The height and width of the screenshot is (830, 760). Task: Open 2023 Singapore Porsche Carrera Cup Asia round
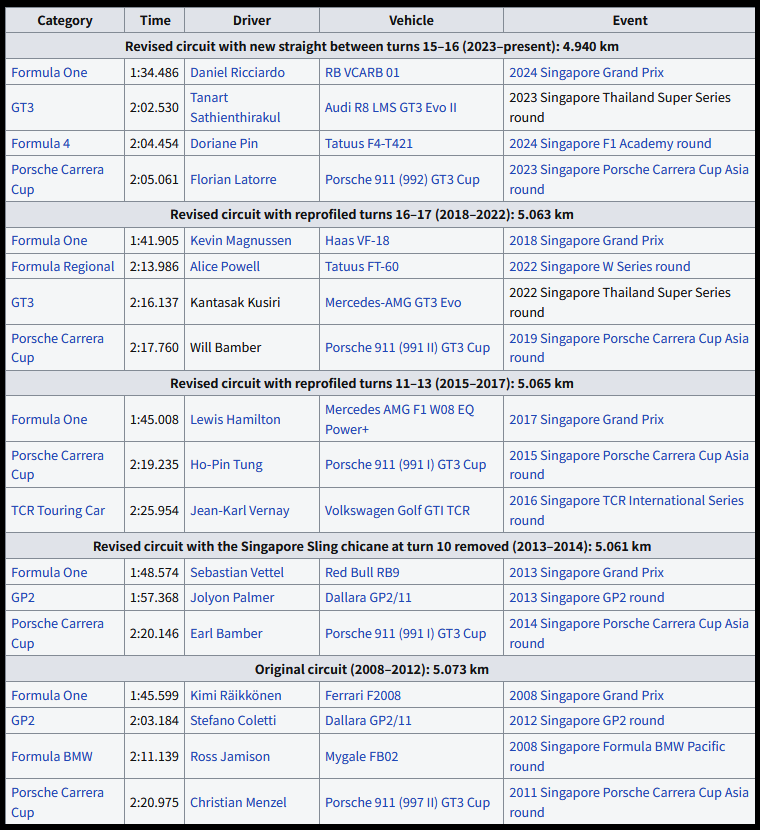tap(629, 179)
